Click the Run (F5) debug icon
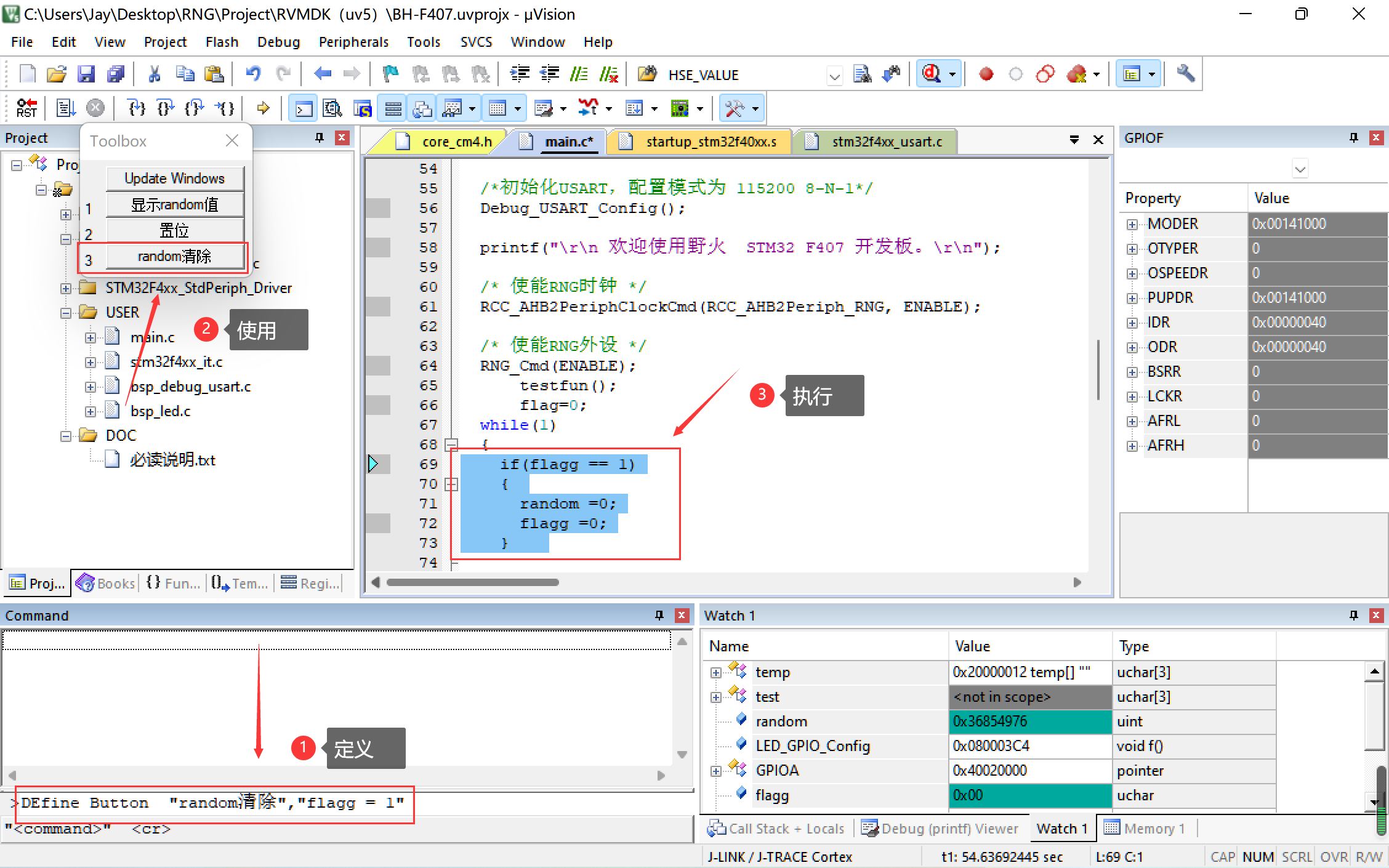Viewport: 1389px width, 868px height. pos(66,108)
